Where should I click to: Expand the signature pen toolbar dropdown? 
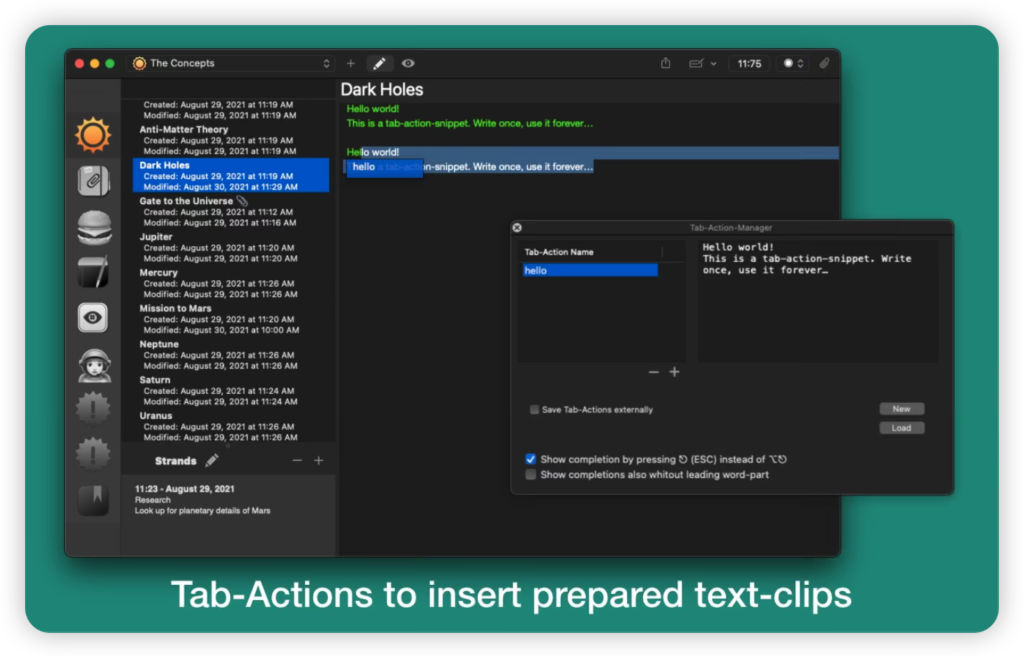[702, 63]
